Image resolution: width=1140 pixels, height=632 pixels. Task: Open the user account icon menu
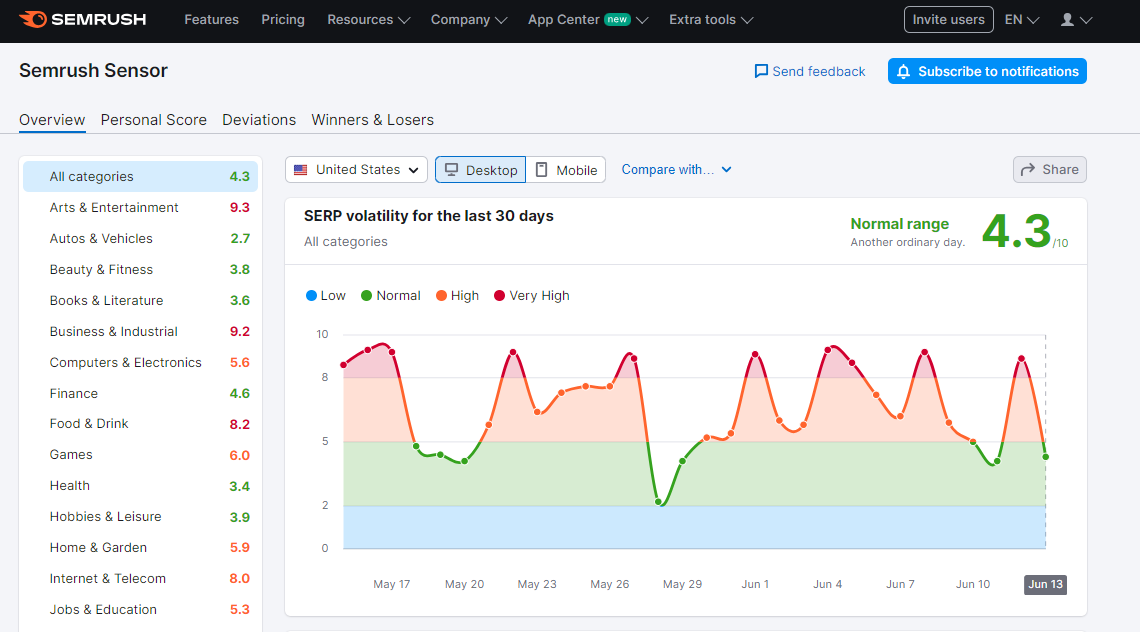[x=1076, y=20]
